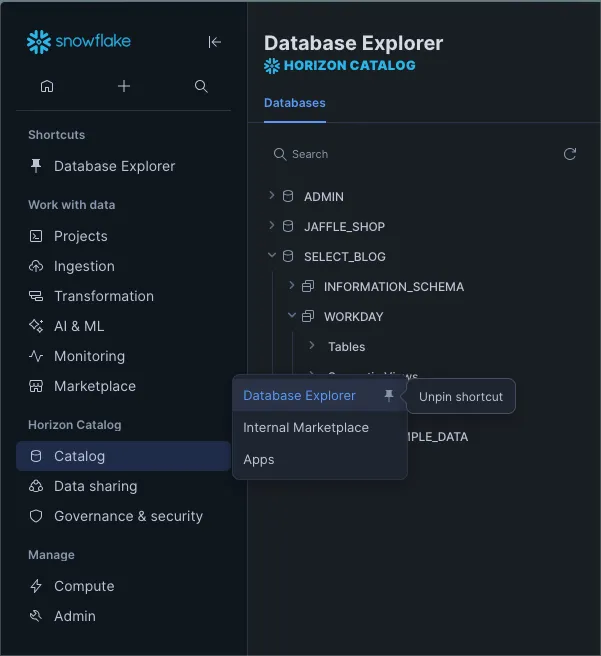Click the Snowflake logo
The image size is (601, 656).
pos(79,41)
